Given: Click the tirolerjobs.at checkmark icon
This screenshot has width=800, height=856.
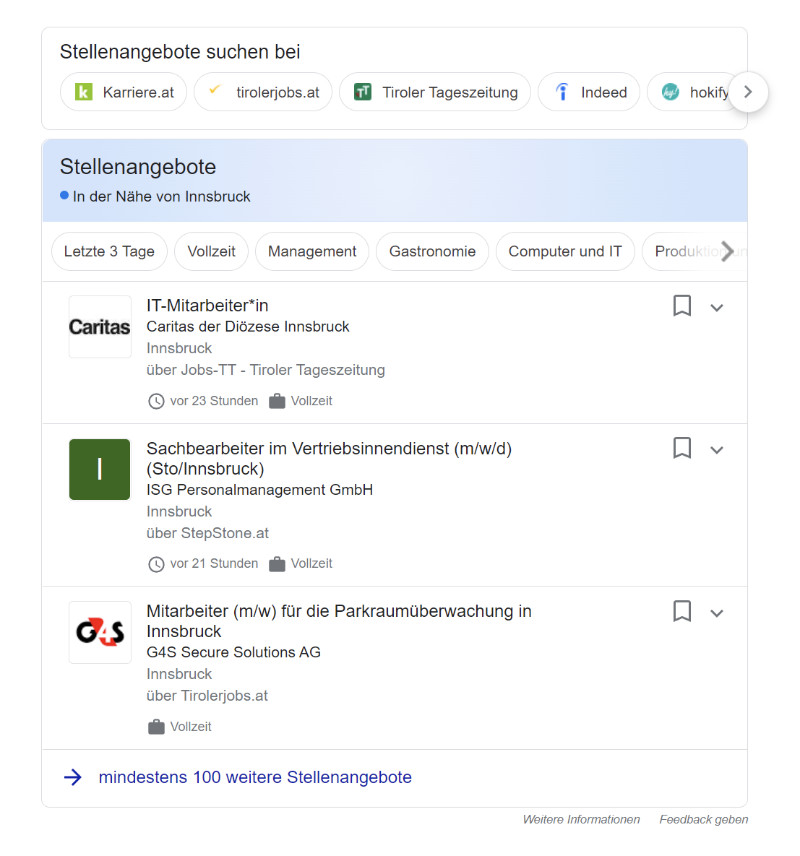Looking at the screenshot, I should (215, 90).
